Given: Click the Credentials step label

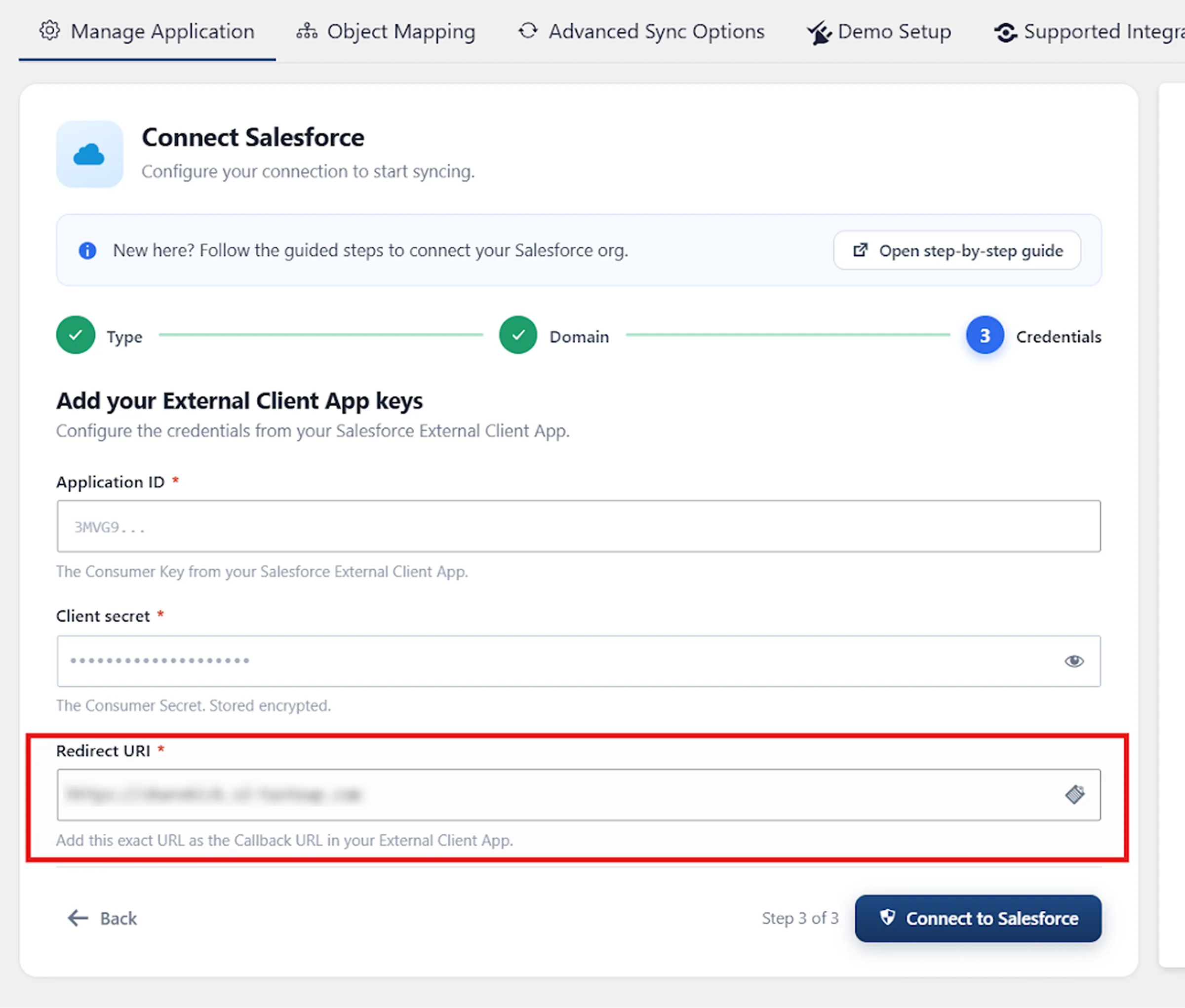Looking at the screenshot, I should (x=1059, y=337).
